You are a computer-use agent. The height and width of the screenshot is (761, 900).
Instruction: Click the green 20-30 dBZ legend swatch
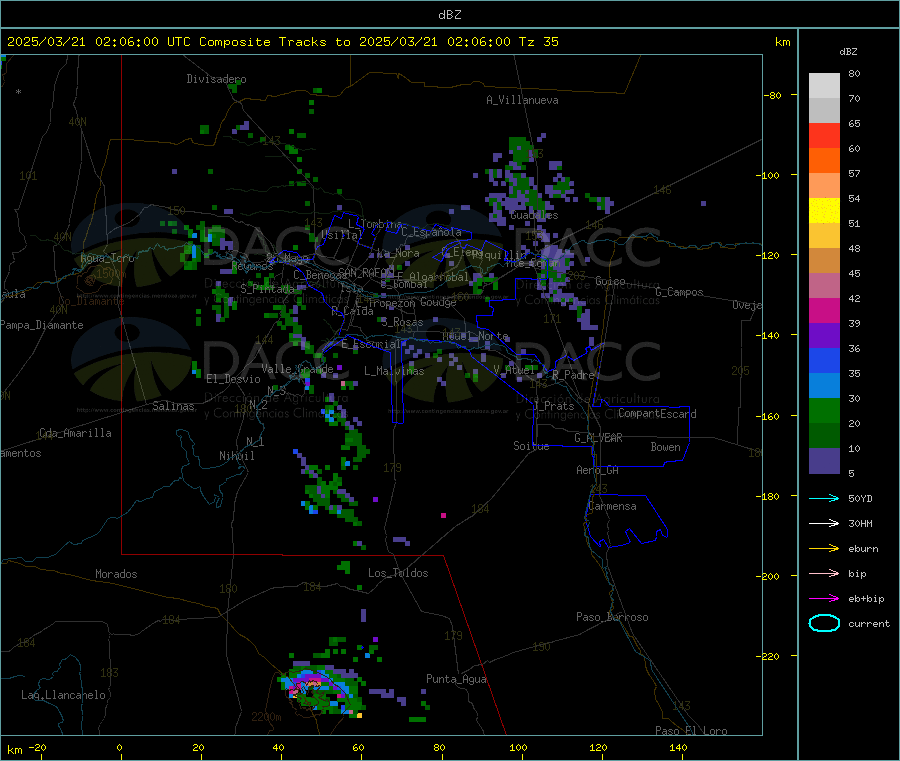824,410
